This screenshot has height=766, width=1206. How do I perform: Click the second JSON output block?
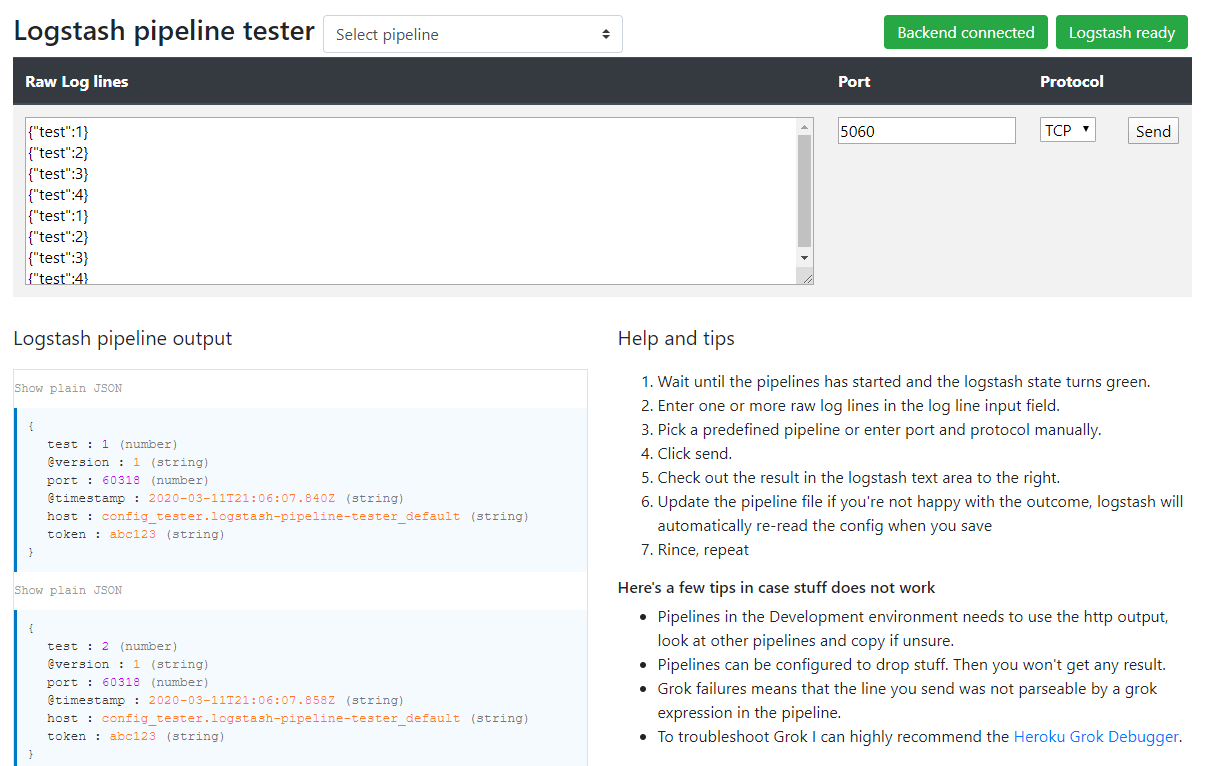[x=301, y=689]
